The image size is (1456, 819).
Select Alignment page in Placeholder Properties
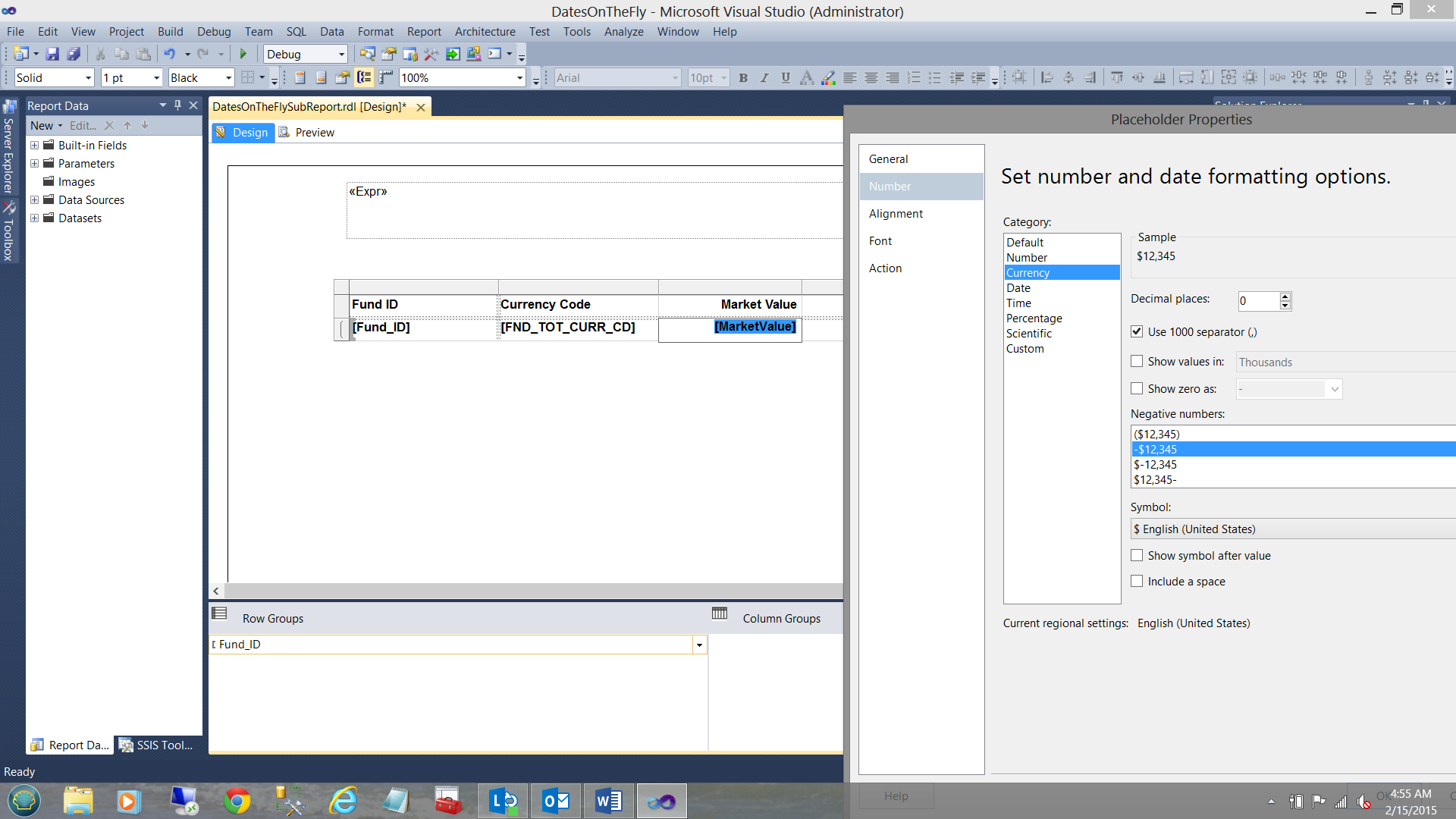896,214
